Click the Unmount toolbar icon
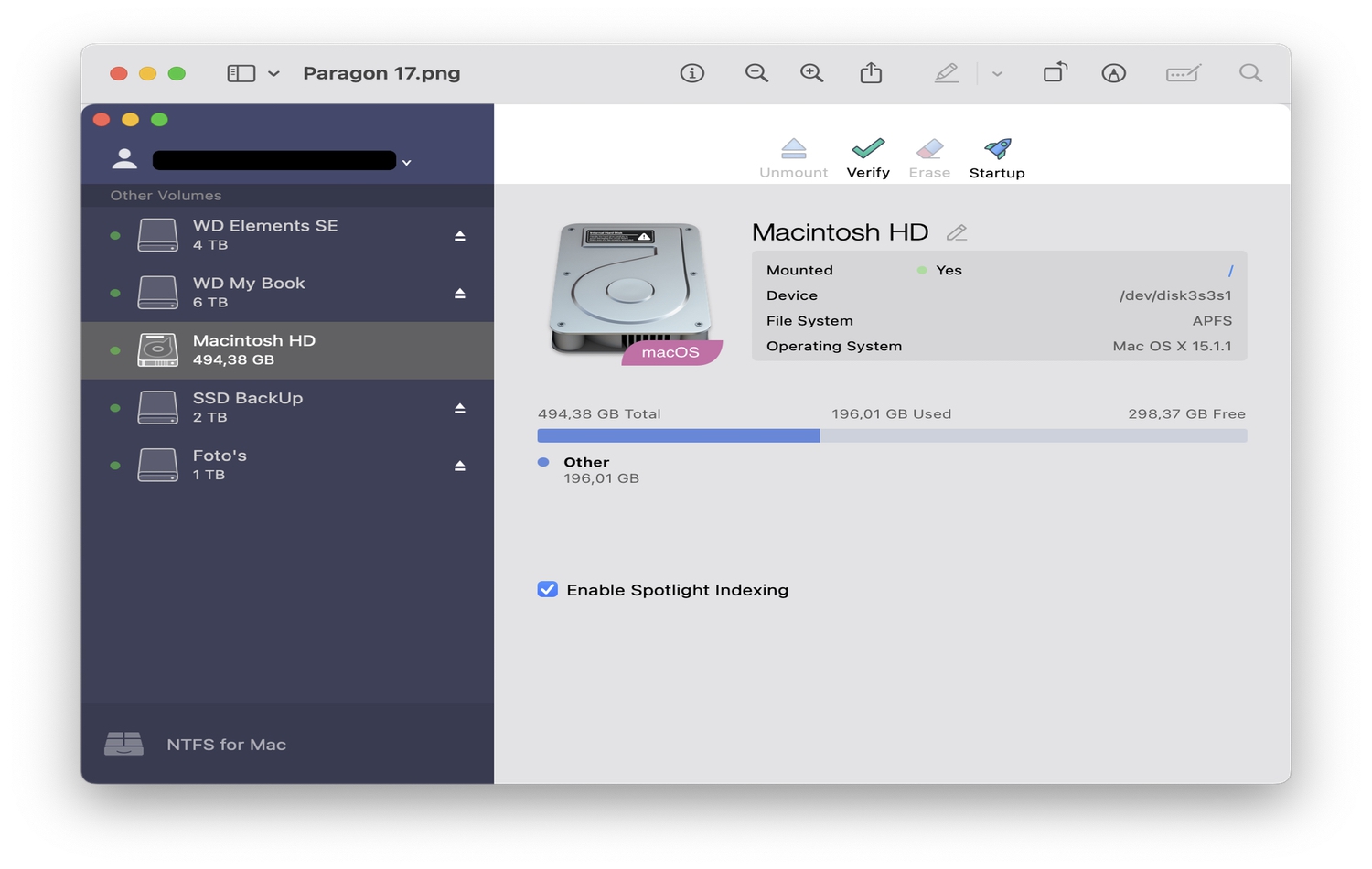1372x869 pixels. (x=793, y=148)
